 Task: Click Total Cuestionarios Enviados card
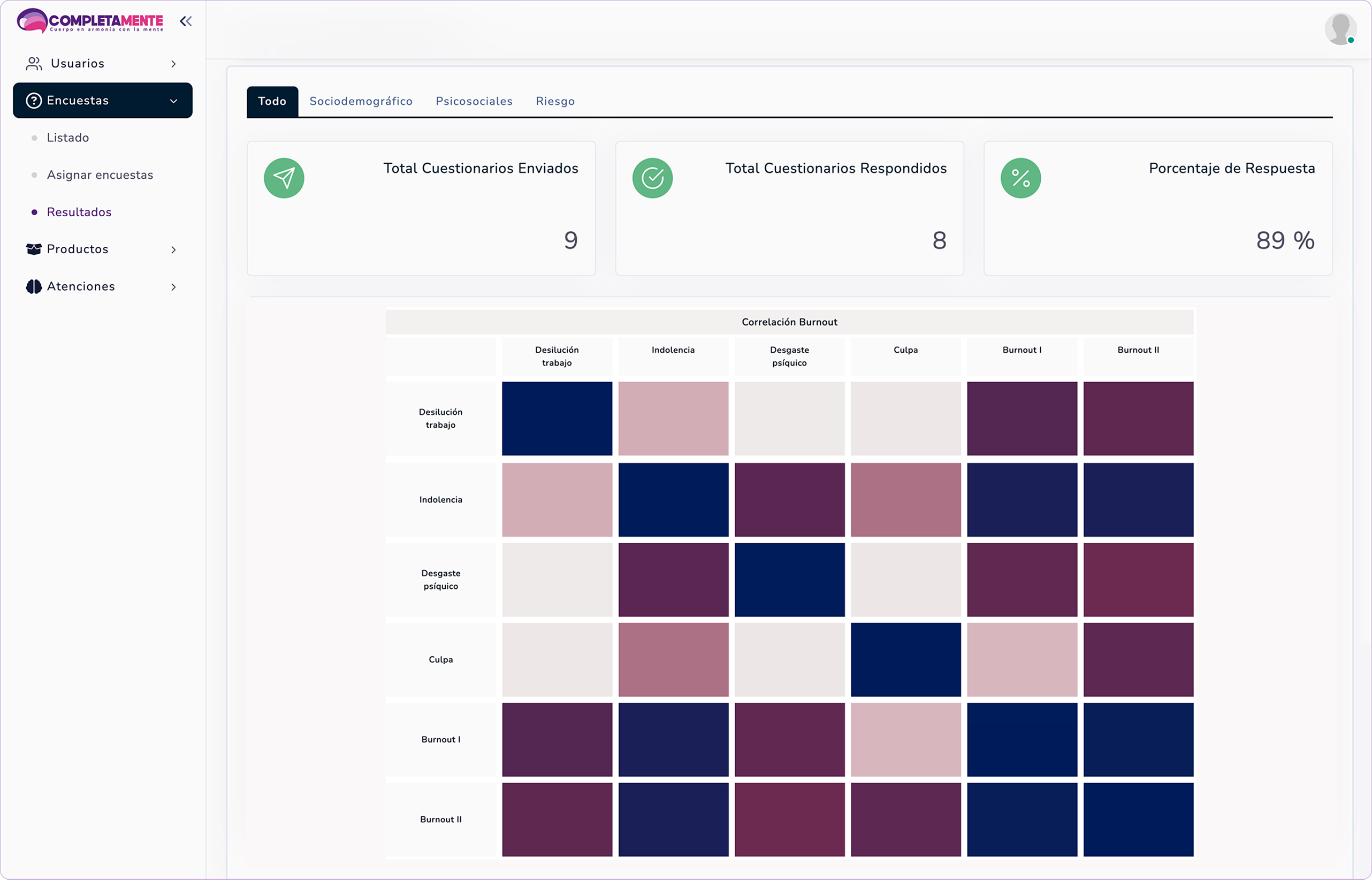pos(421,209)
